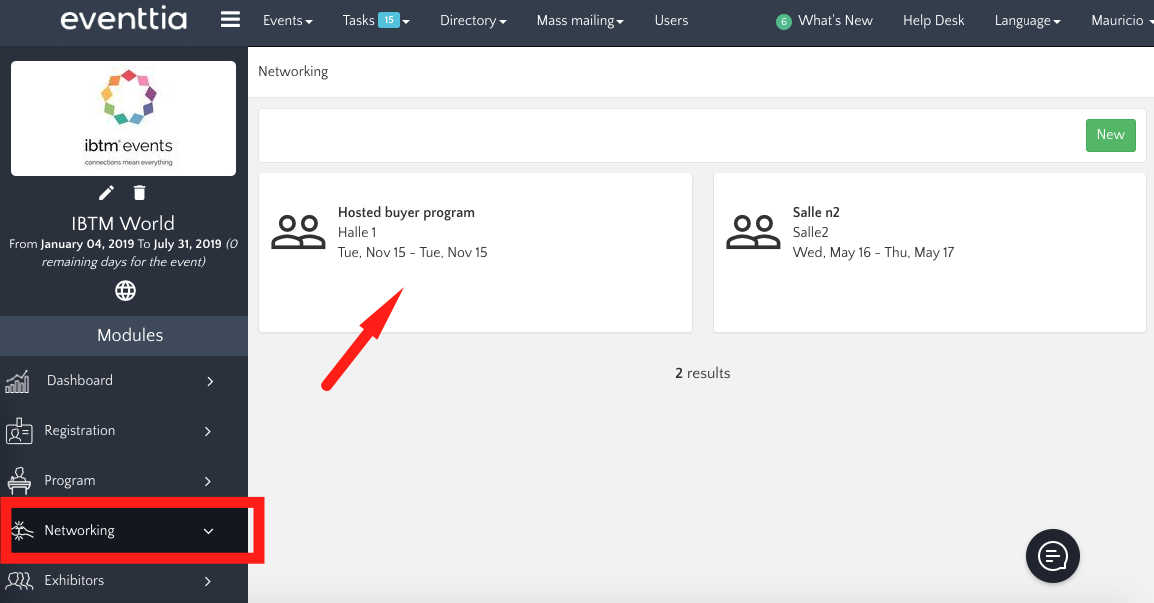Open the Directory dropdown menu

coord(472,20)
